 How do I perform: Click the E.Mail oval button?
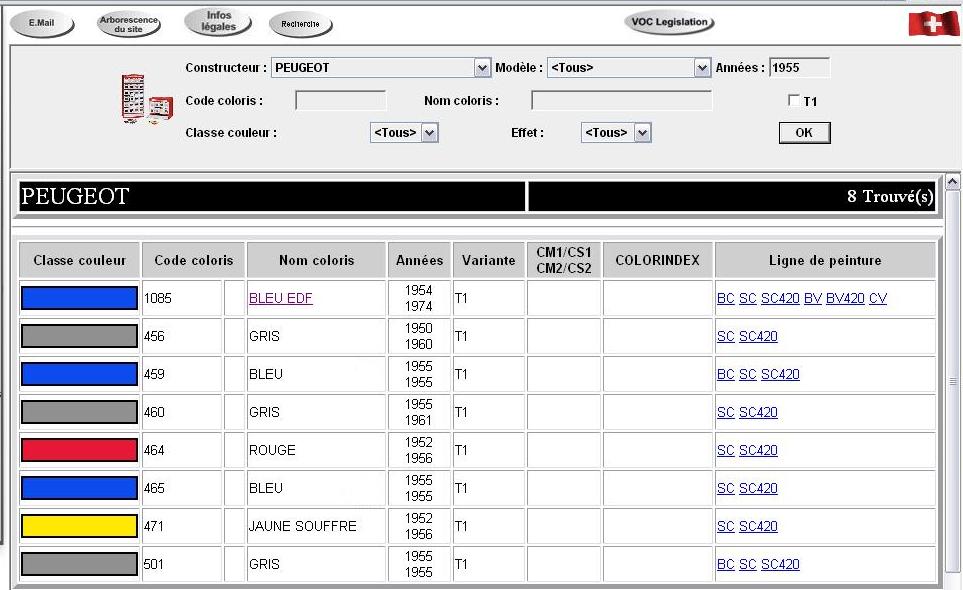click(41, 23)
